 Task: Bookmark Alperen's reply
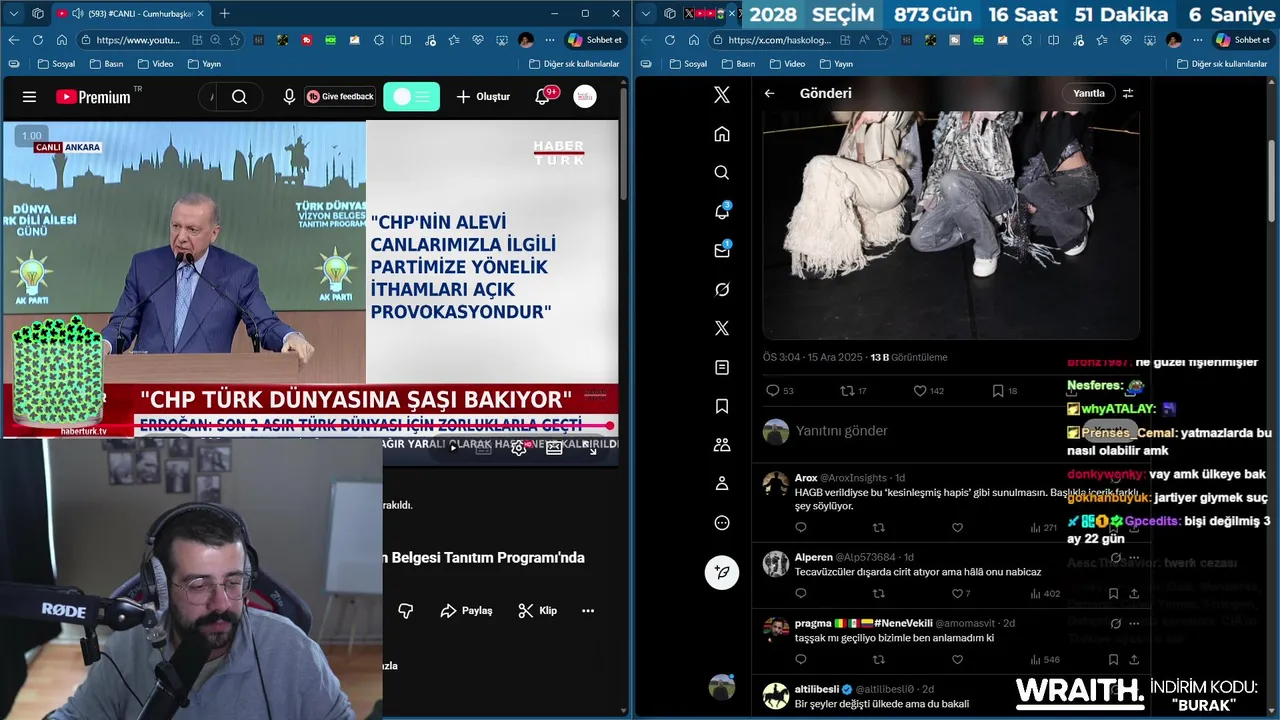coord(1113,594)
